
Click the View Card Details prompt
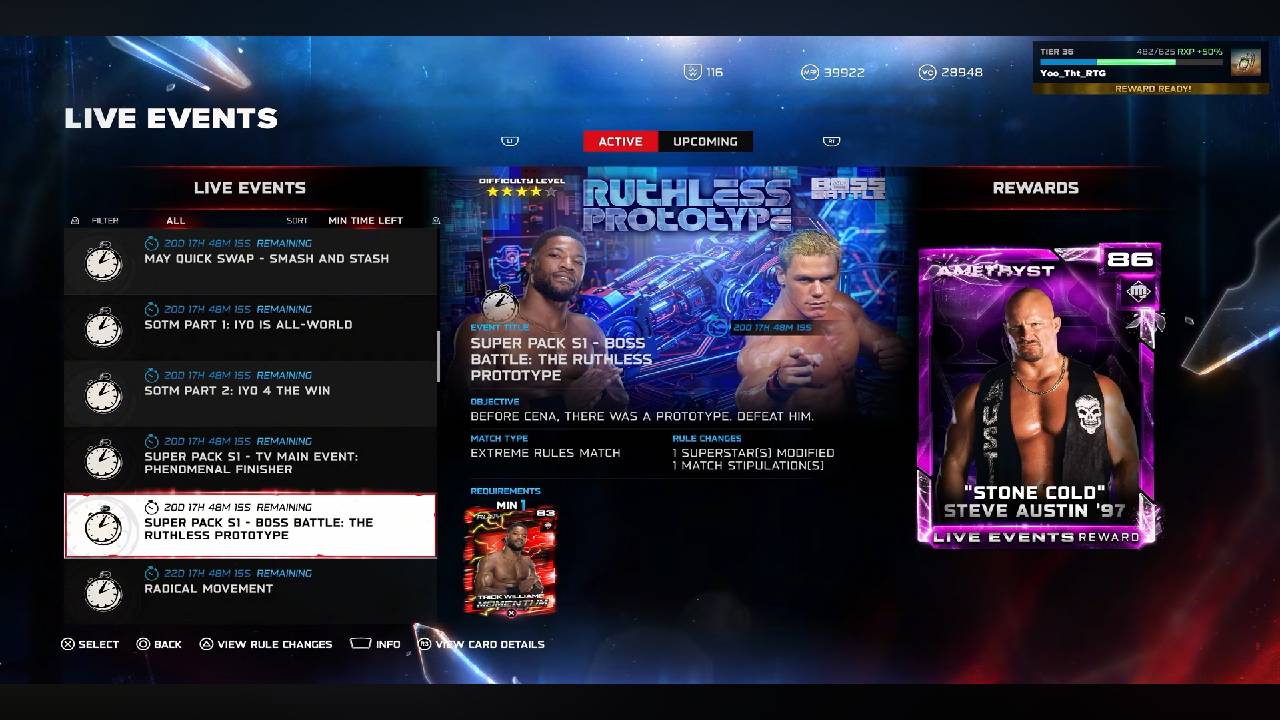pyautogui.click(x=481, y=644)
